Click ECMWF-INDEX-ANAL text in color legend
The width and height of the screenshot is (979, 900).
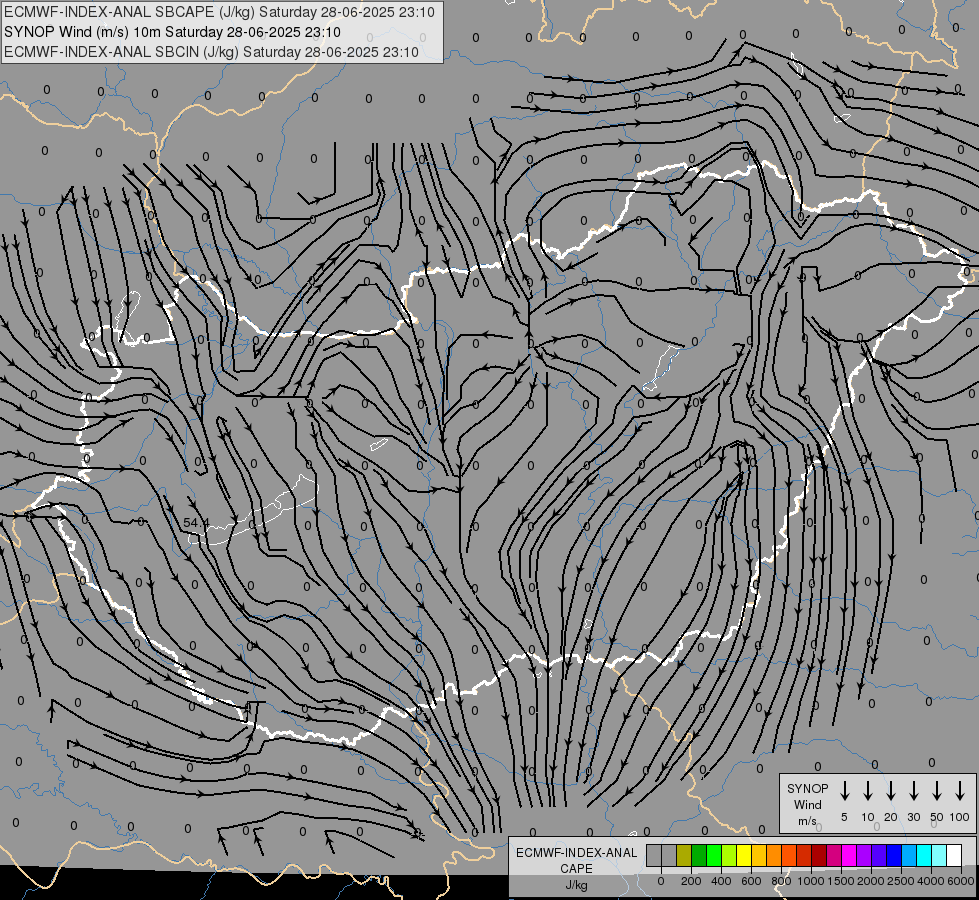[x=576, y=853]
